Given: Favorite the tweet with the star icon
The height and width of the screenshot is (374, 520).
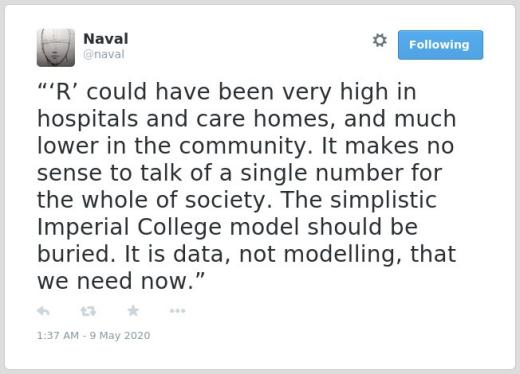Looking at the screenshot, I should coord(133,311).
